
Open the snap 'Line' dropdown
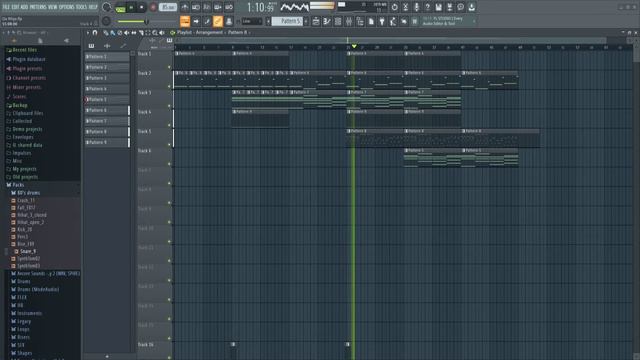252,21
